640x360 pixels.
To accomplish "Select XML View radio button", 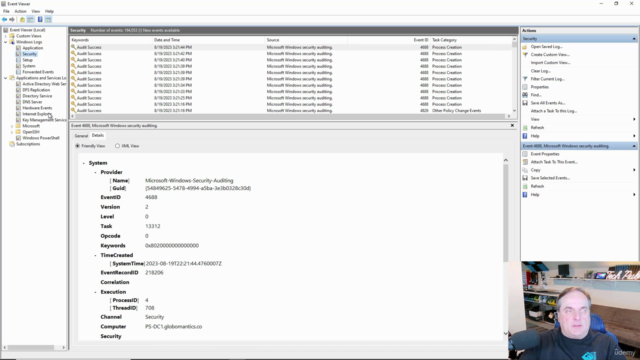I will click(118, 146).
